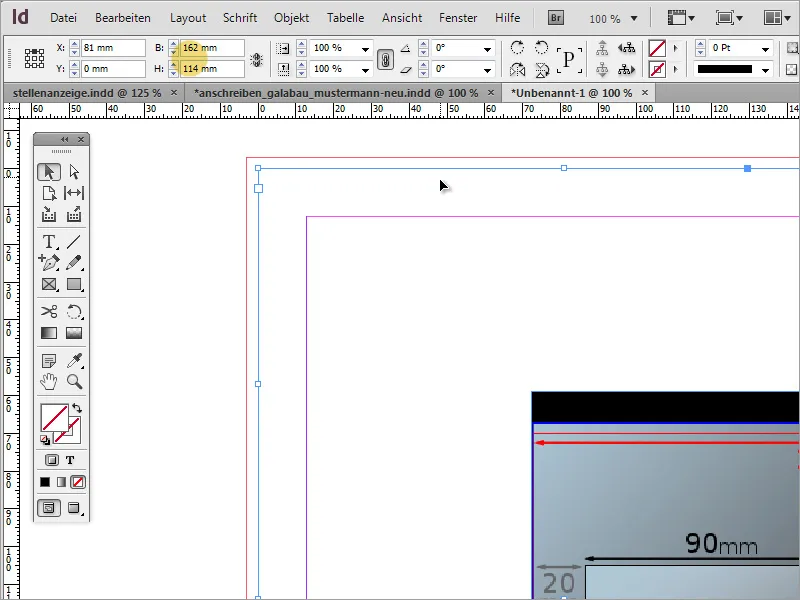Screen dimensions: 800x600
Task: Open the Bearbeiten menu
Action: [x=122, y=18]
